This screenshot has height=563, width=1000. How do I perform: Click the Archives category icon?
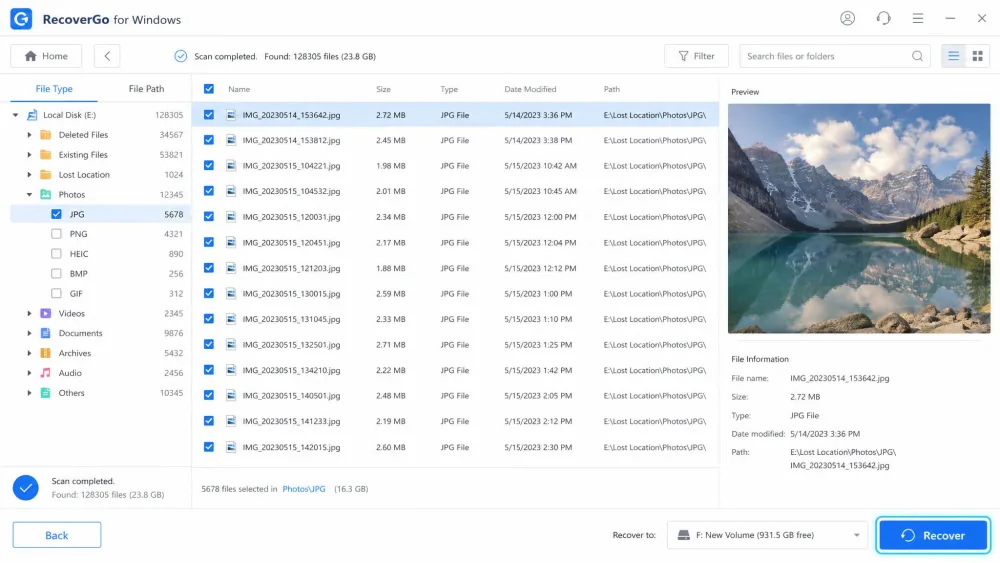(x=45, y=353)
